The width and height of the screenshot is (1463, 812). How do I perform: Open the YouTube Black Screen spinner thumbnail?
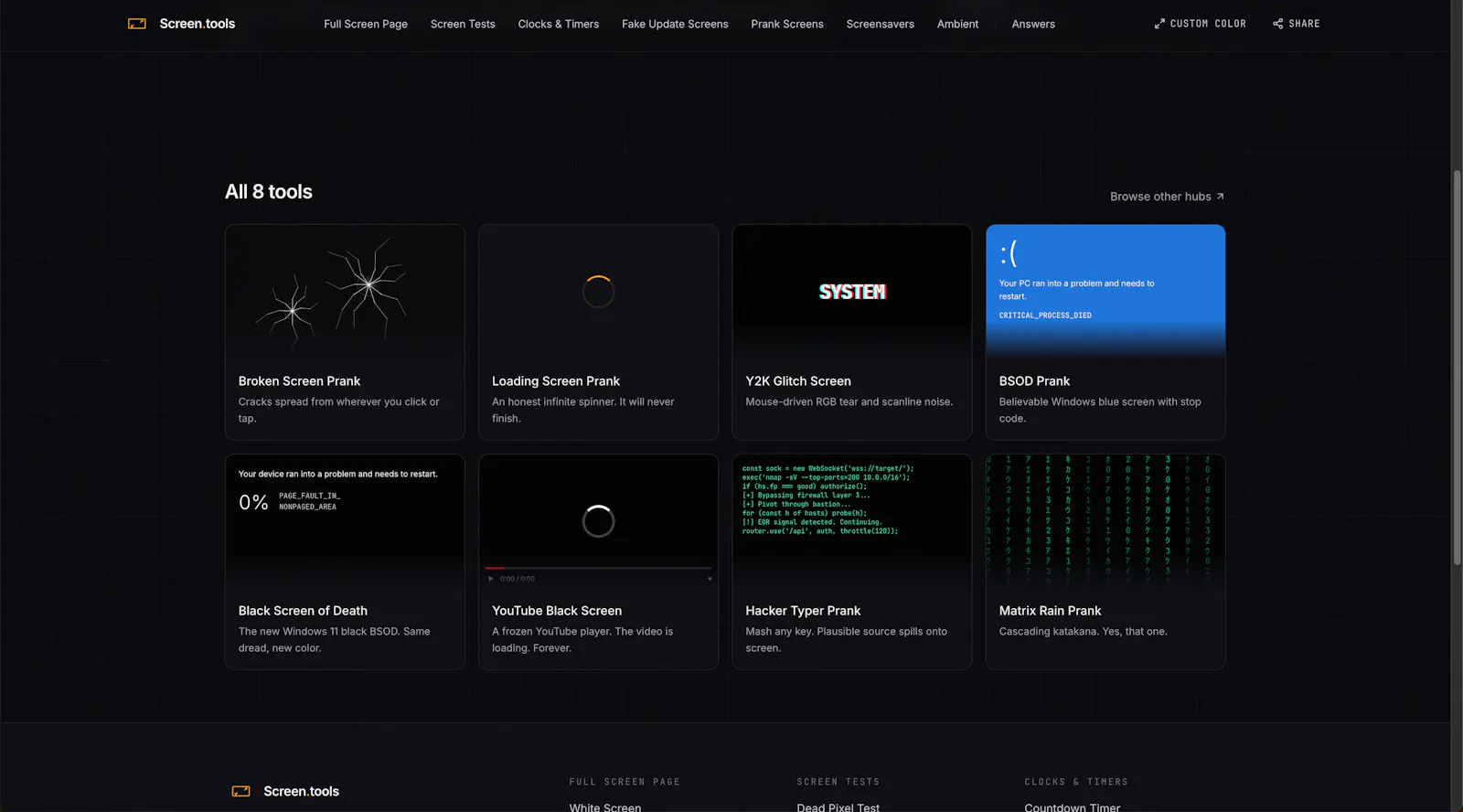pyautogui.click(x=598, y=521)
